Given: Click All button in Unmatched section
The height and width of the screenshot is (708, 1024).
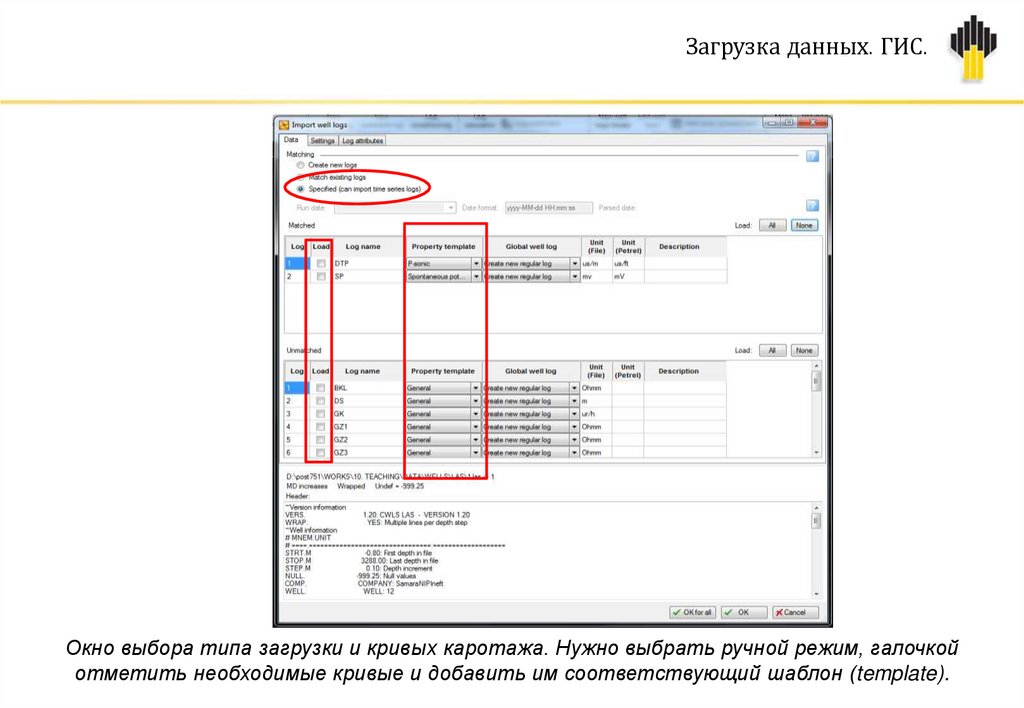Looking at the screenshot, I should pos(772,351).
